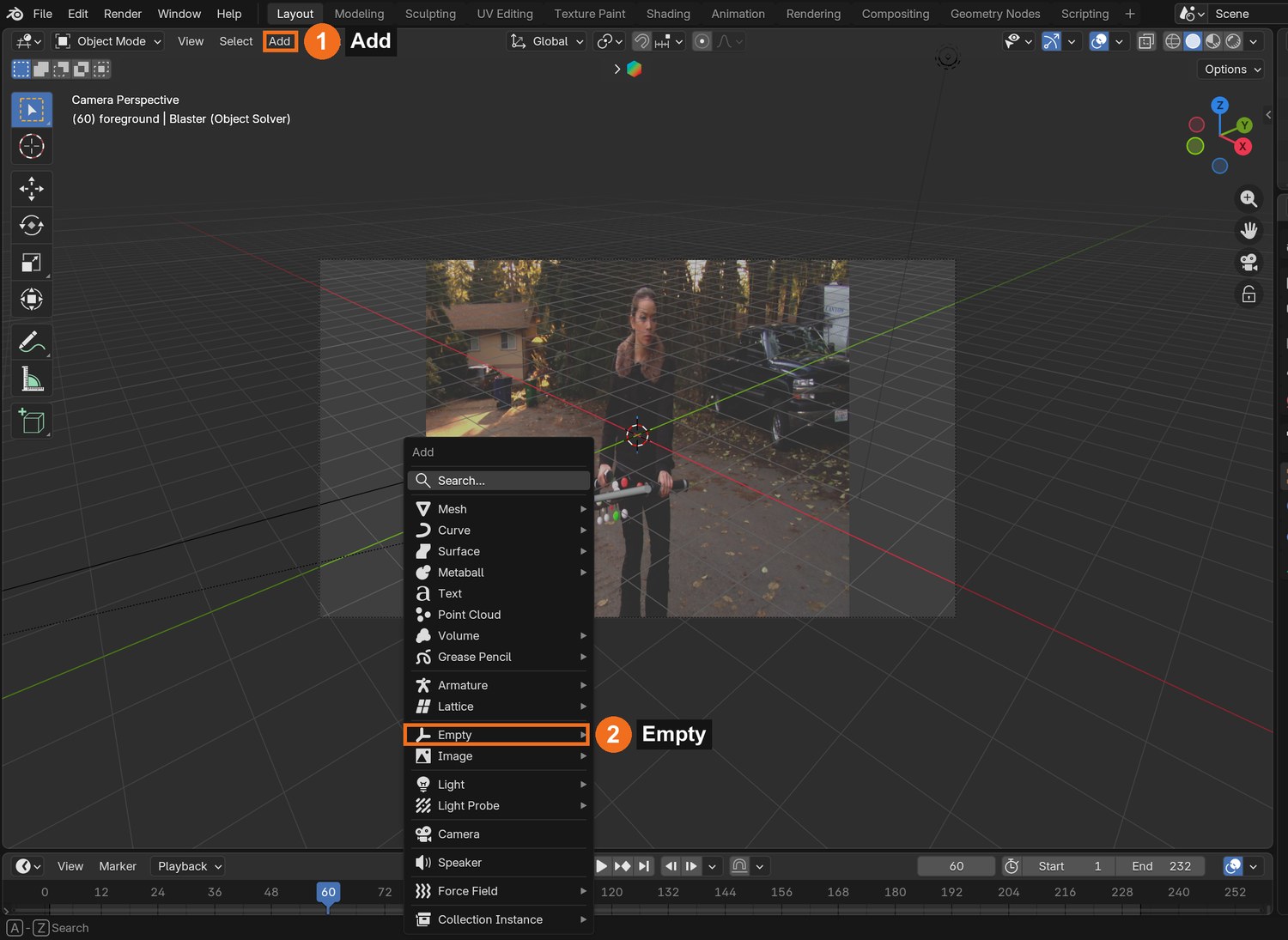Activate the Move tool
Viewport: 1288px width, 940px height.
point(32,189)
